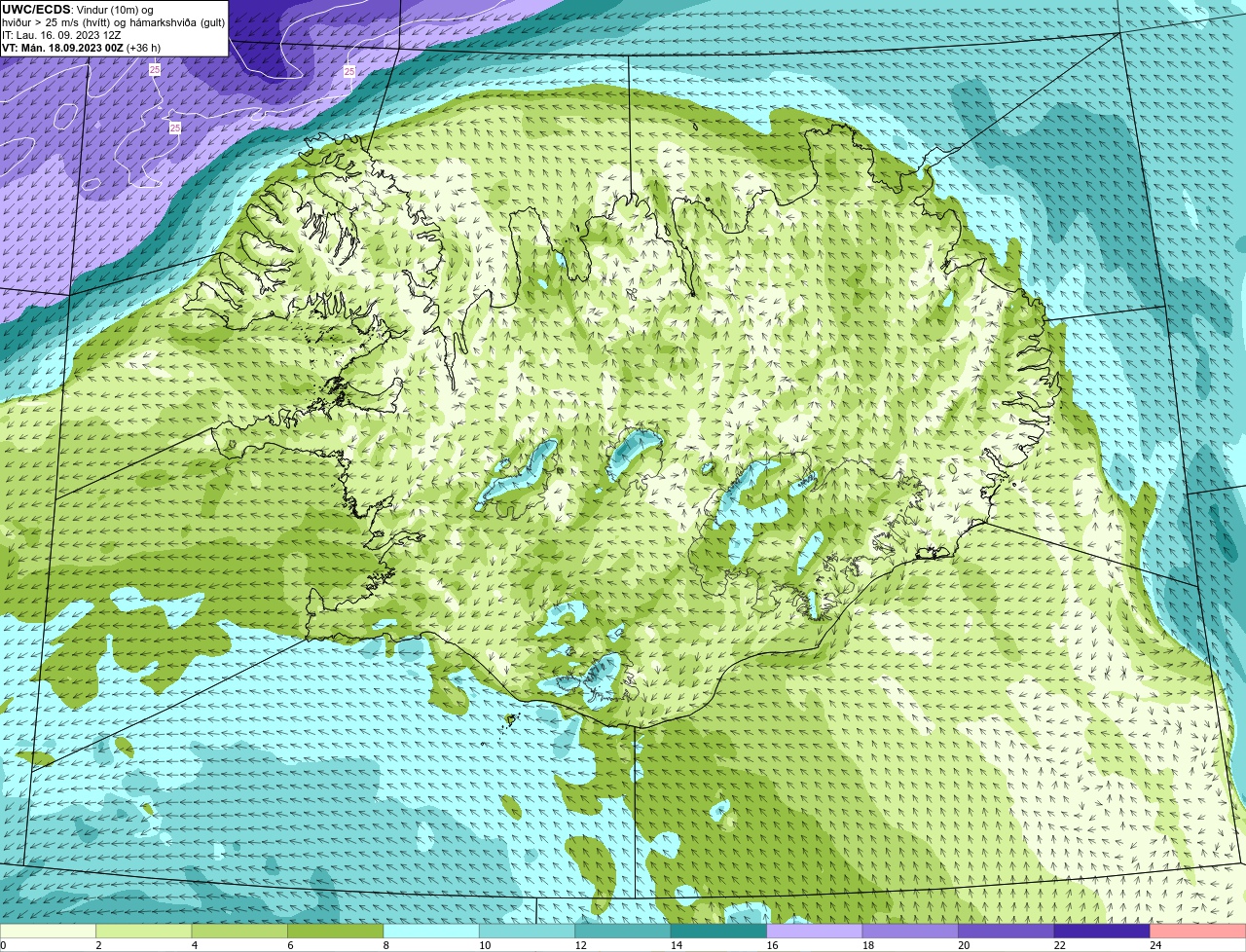Select the 'hviður > 25 m/s (hvítt)' description line
Image resolution: width=1246 pixels, height=952 pixels.
pyautogui.click(x=113, y=22)
